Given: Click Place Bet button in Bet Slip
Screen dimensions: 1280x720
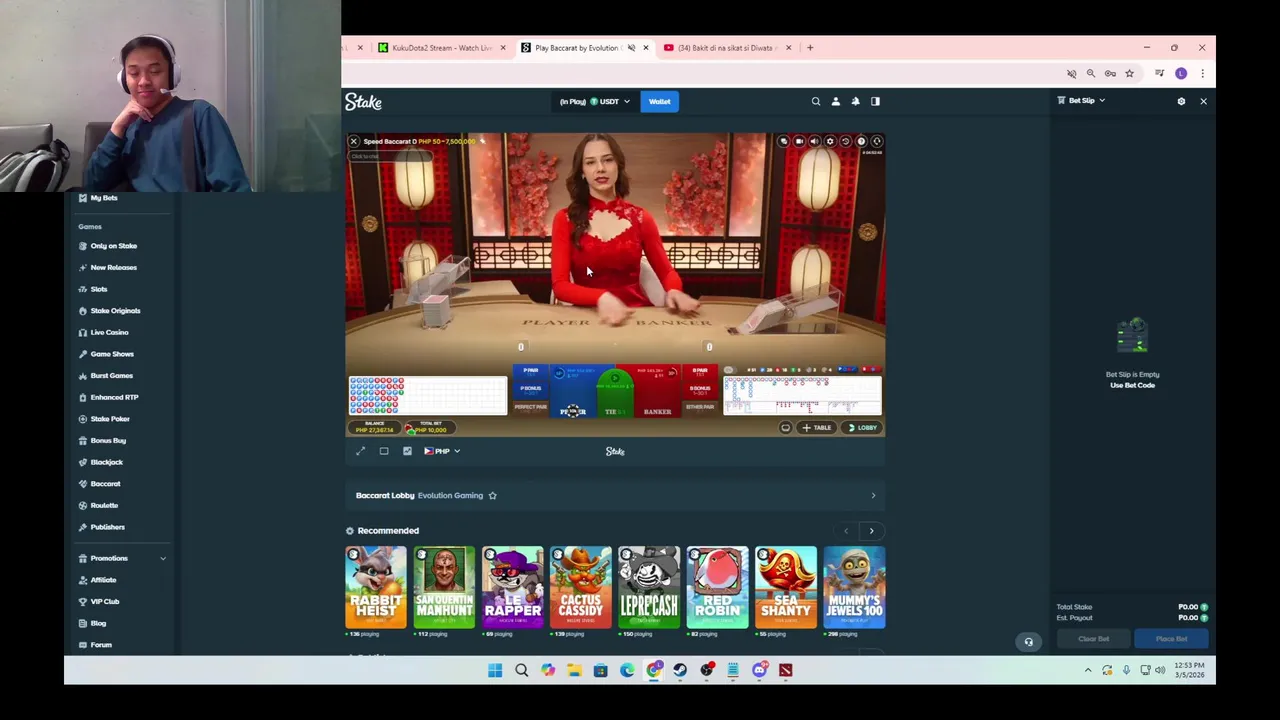Looking at the screenshot, I should (x=1172, y=639).
